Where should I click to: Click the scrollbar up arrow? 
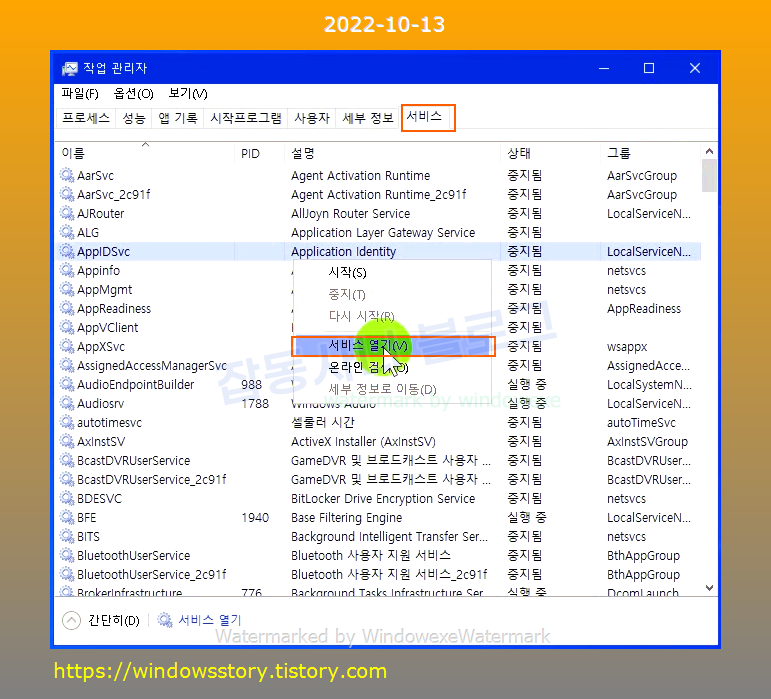(709, 151)
